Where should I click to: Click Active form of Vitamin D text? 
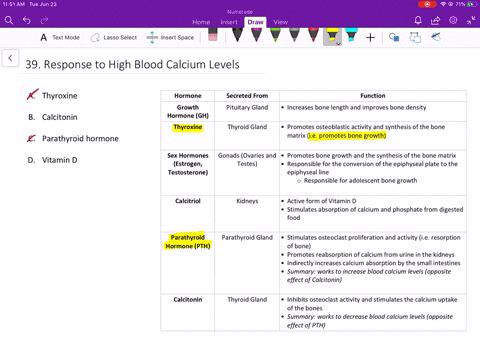click(321, 201)
